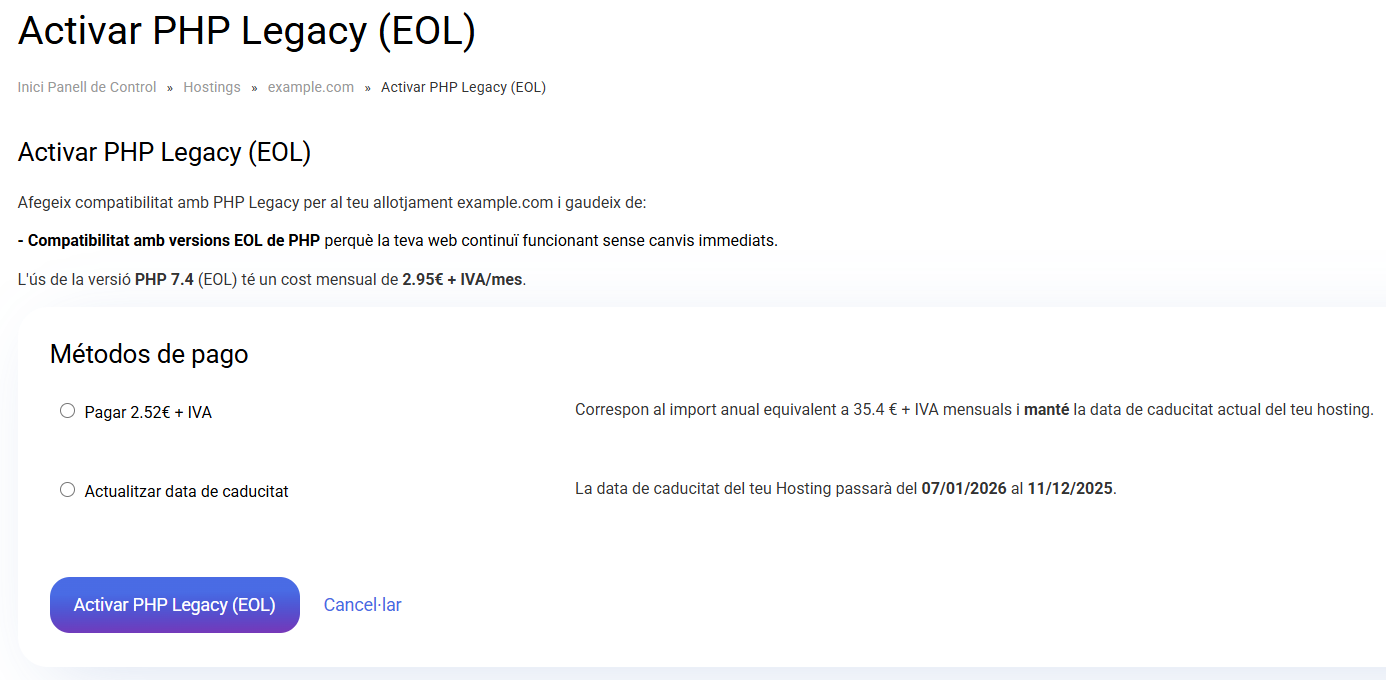Click the "Afegeix compatibilitat amb PHP Legacy" intro sentence

[x=332, y=203]
